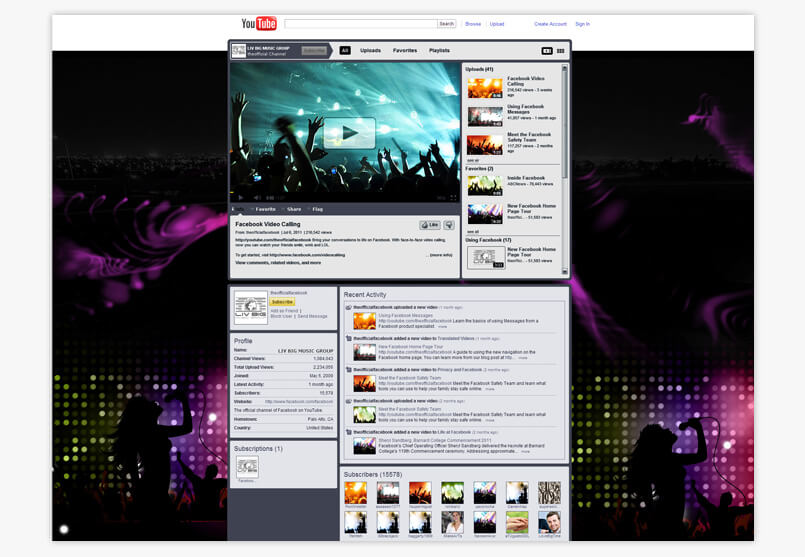Open New Facebook Home Page Tour activity thumbnail
The height and width of the screenshot is (557, 805).
tap(365, 352)
